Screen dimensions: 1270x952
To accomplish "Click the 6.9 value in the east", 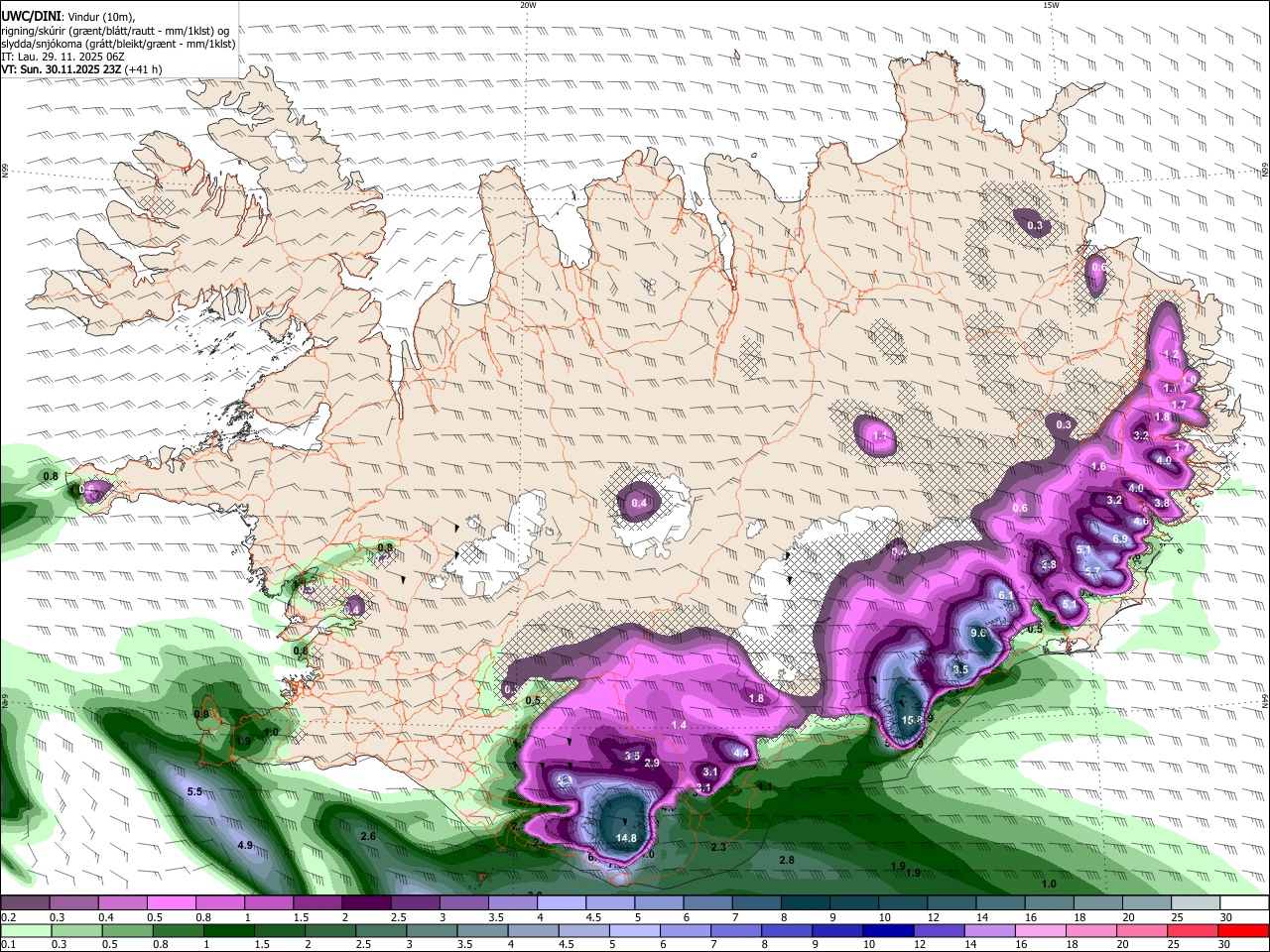I will click(1121, 538).
